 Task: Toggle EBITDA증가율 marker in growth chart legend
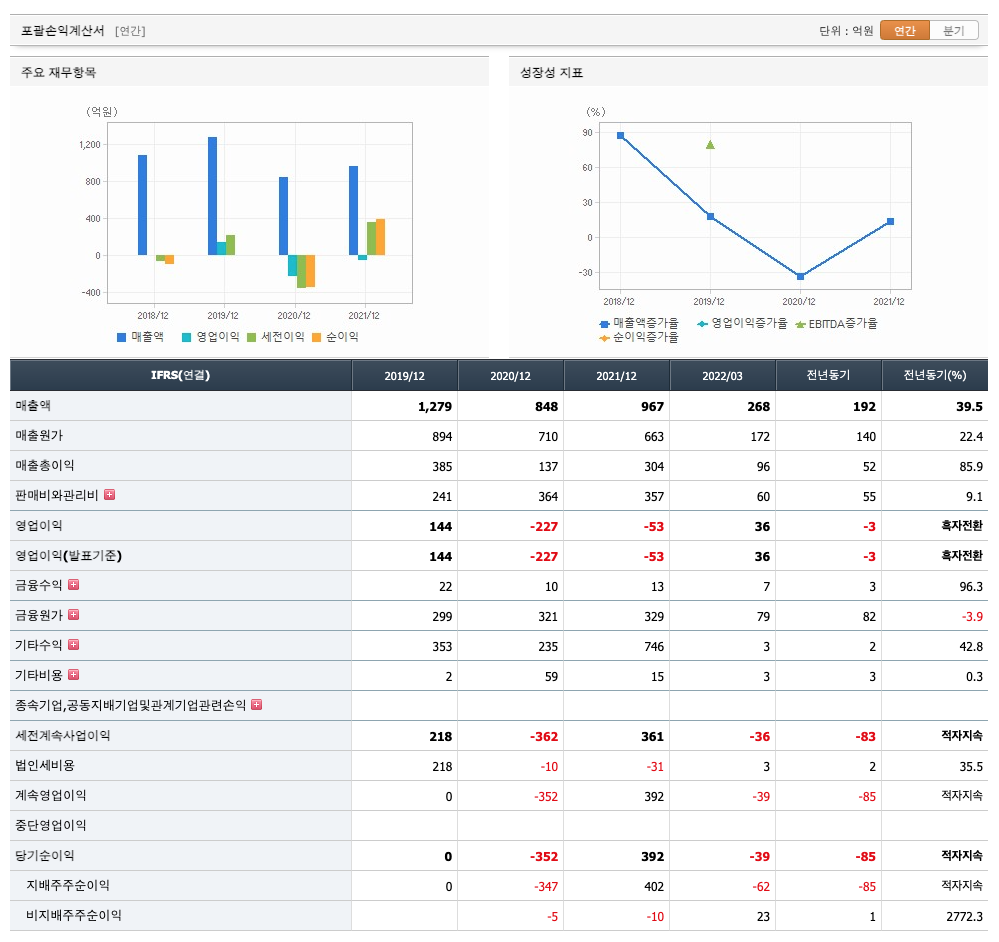[x=837, y=324]
